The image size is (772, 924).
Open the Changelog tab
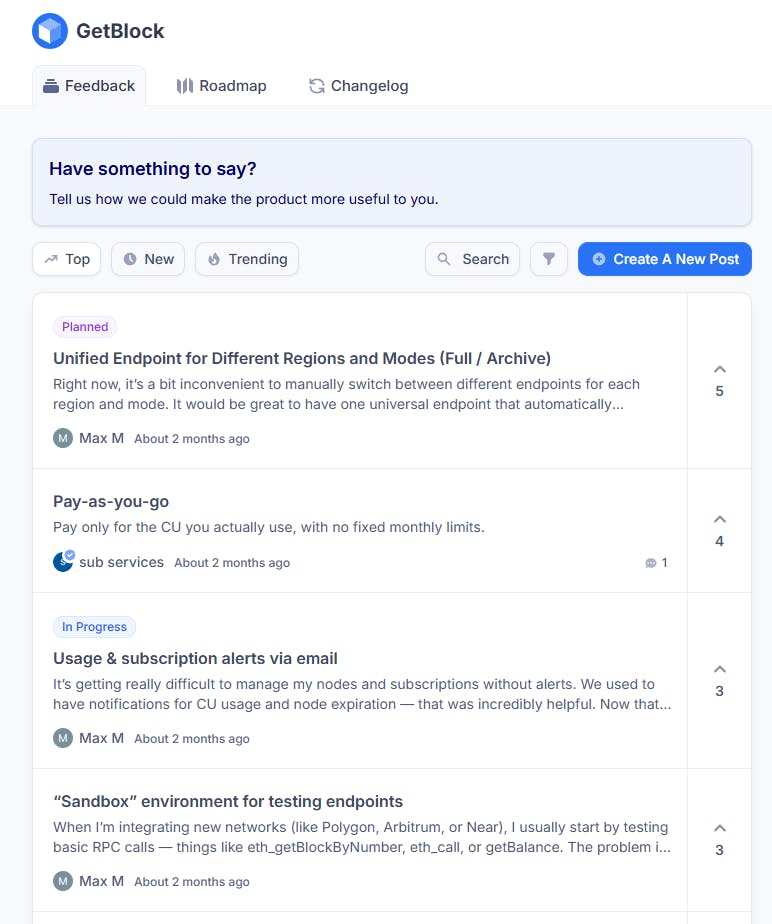[x=358, y=86]
